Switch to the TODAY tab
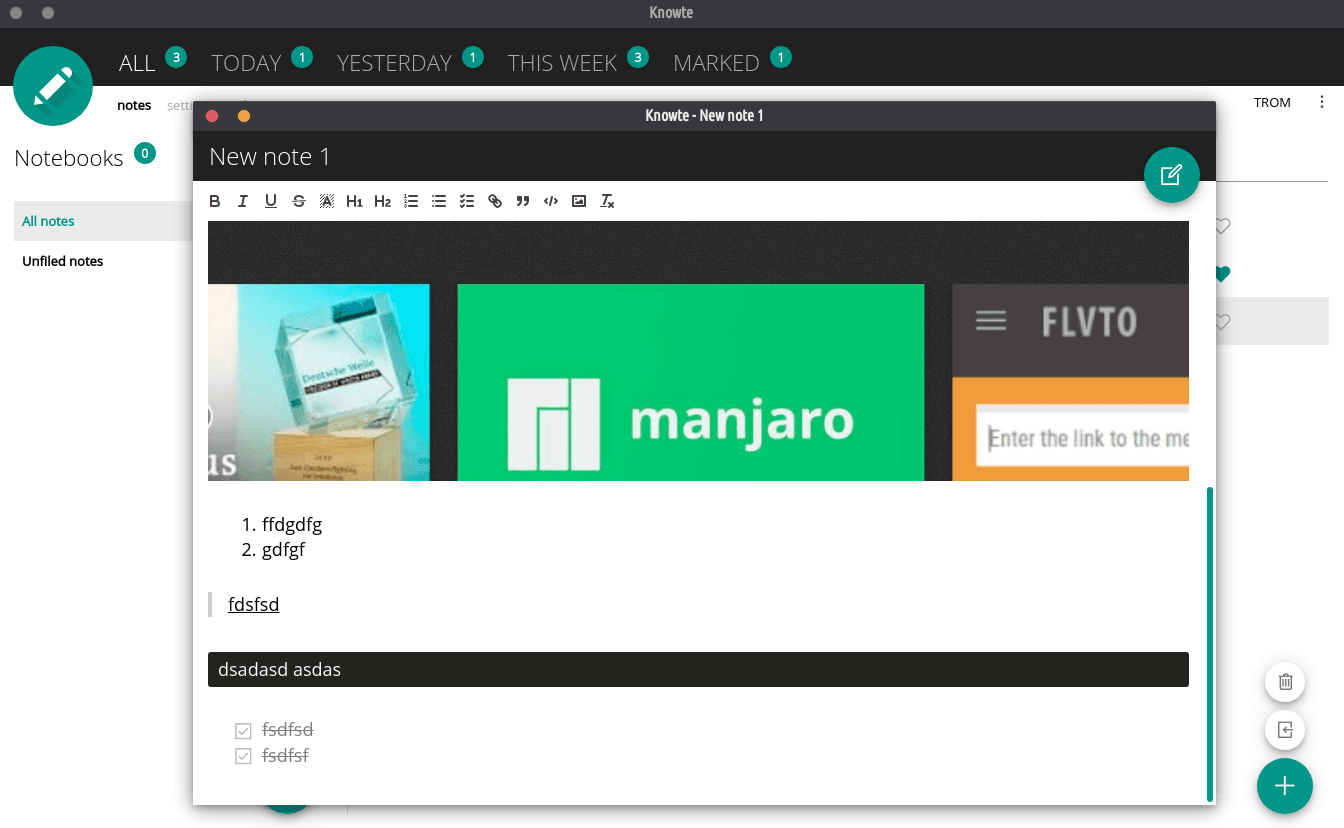This screenshot has height=828, width=1344. (246, 63)
